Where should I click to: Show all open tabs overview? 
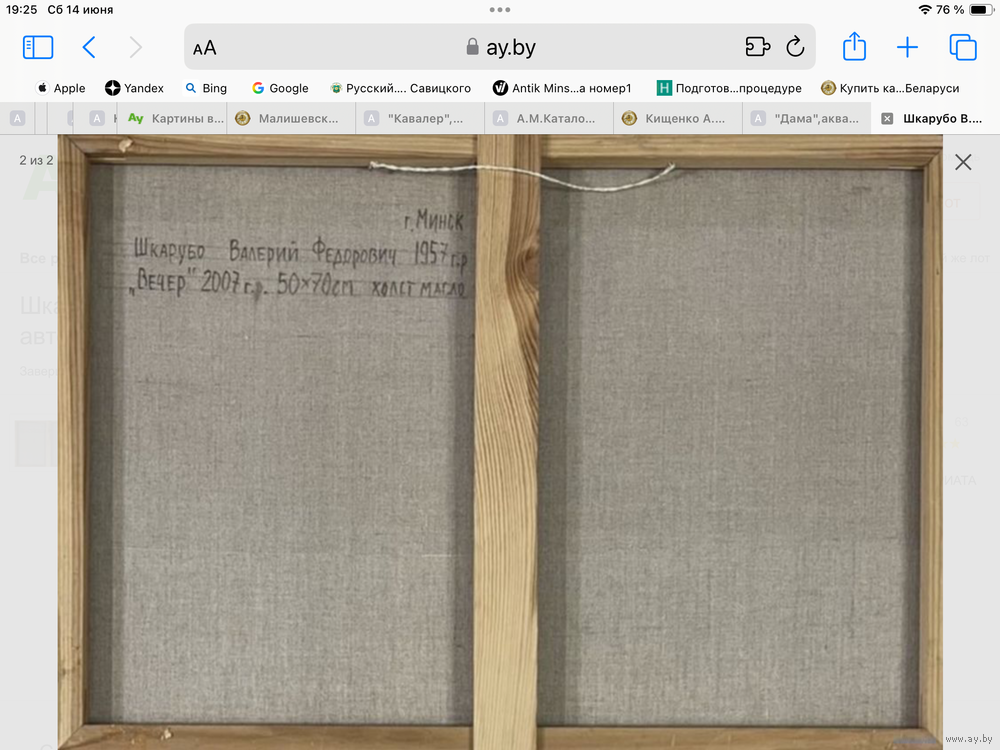click(962, 47)
